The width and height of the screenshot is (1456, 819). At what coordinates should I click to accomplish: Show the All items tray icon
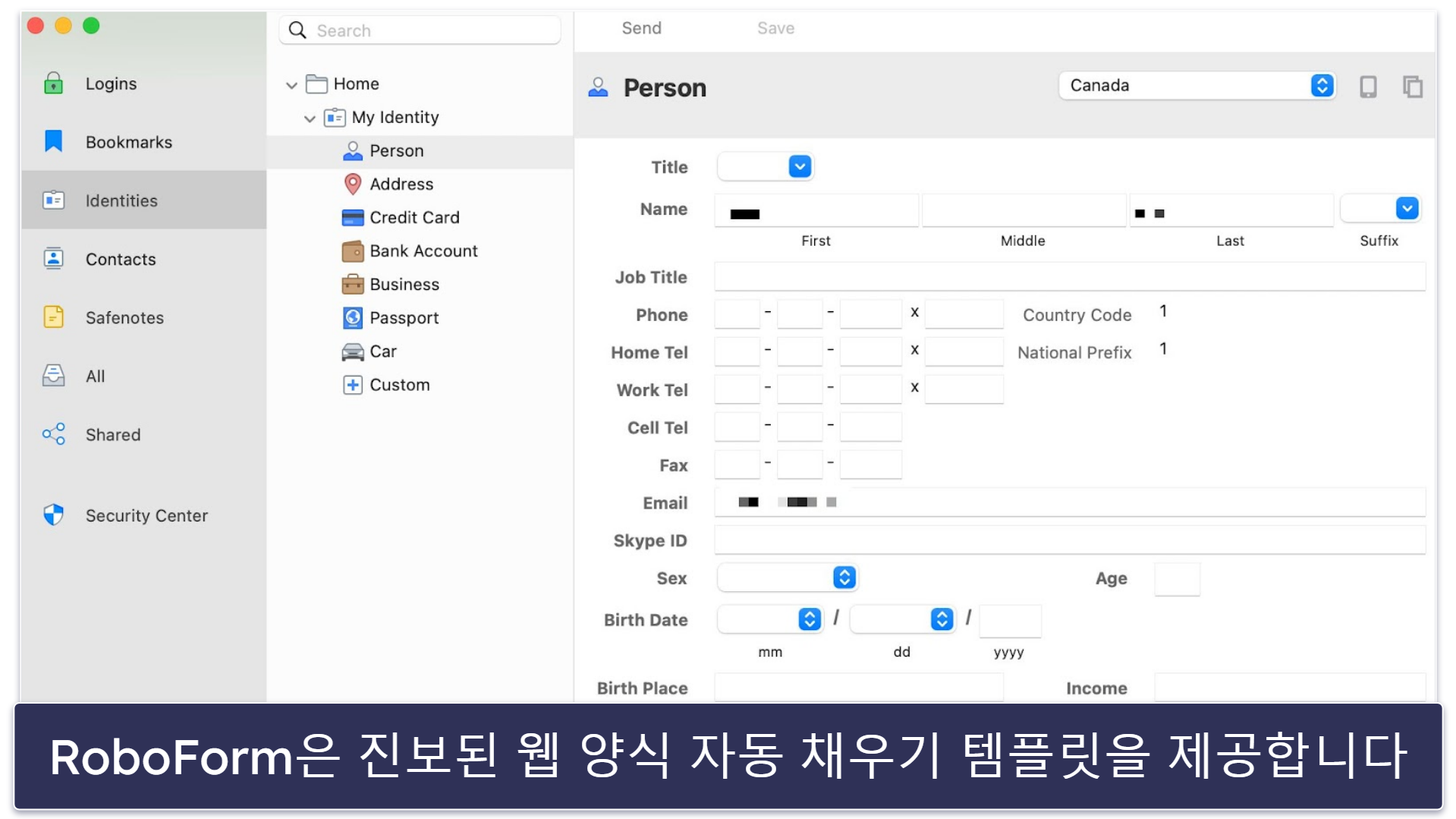pyautogui.click(x=53, y=376)
